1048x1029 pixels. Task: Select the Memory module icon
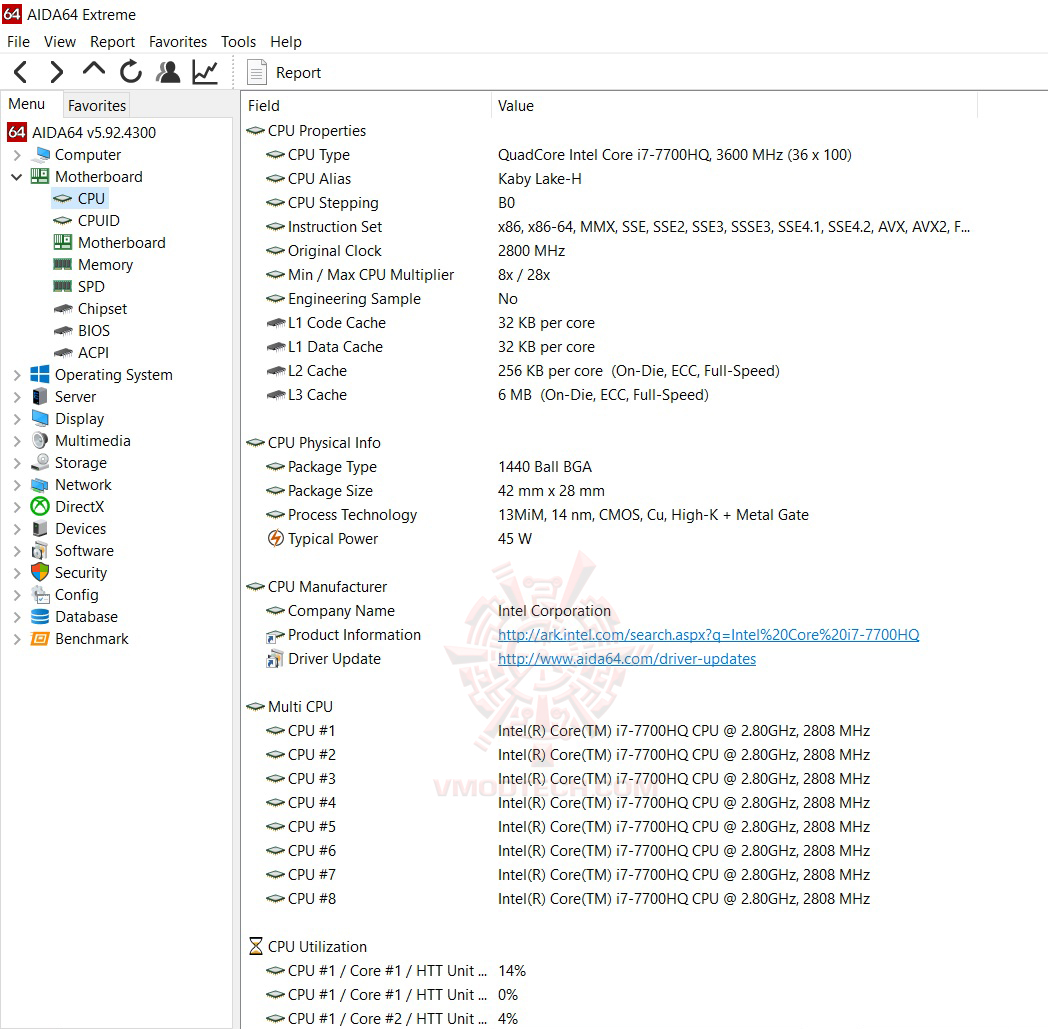coord(63,265)
